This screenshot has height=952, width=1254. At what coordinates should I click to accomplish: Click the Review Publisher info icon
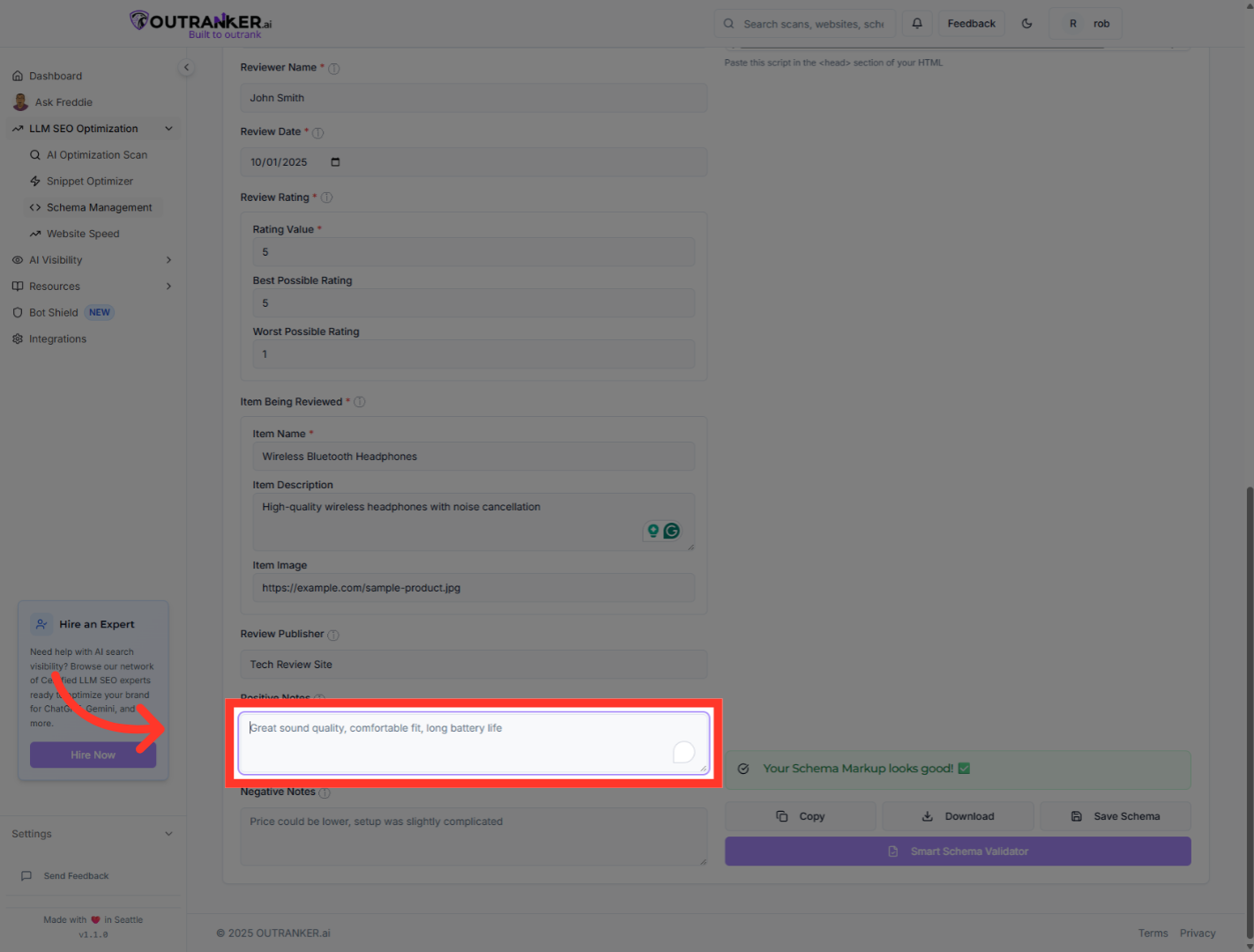[333, 636]
